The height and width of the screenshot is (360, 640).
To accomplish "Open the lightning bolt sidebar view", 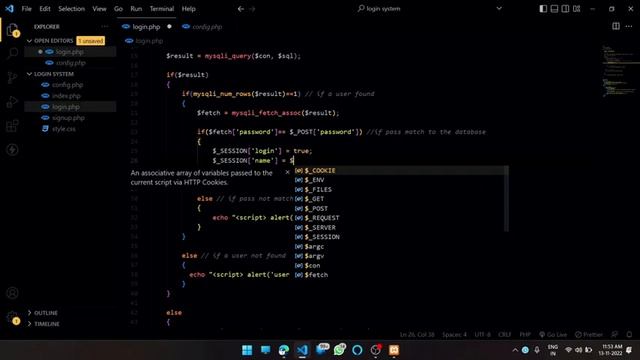I will coord(12,149).
